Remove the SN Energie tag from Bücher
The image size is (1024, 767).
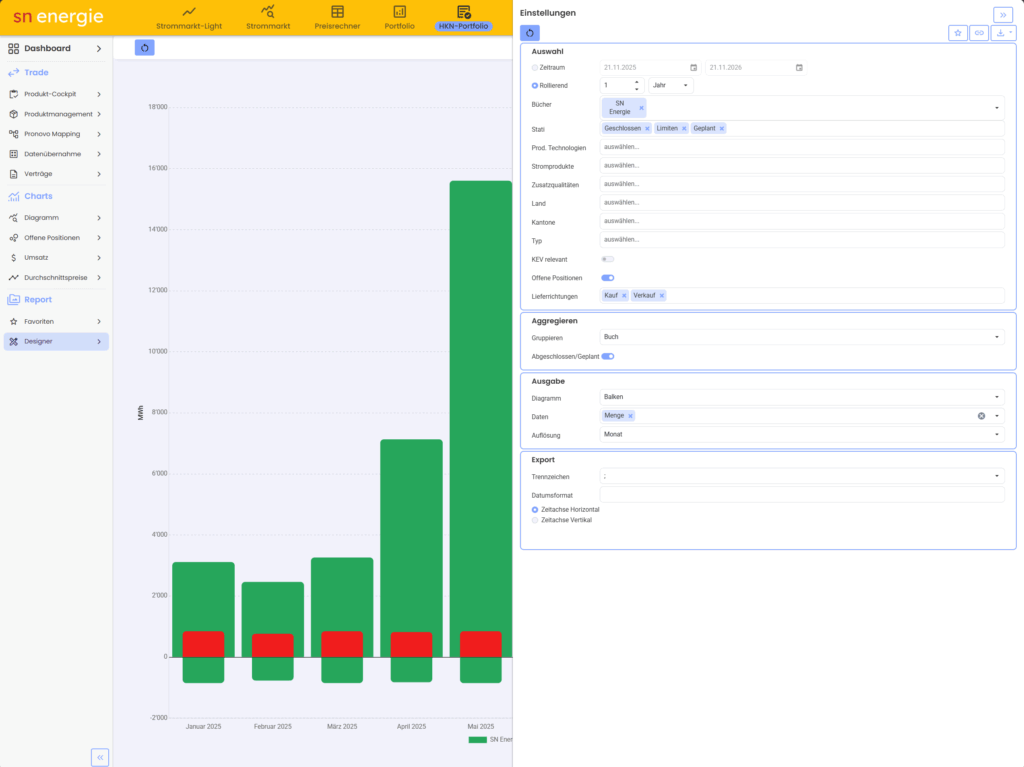coord(641,108)
